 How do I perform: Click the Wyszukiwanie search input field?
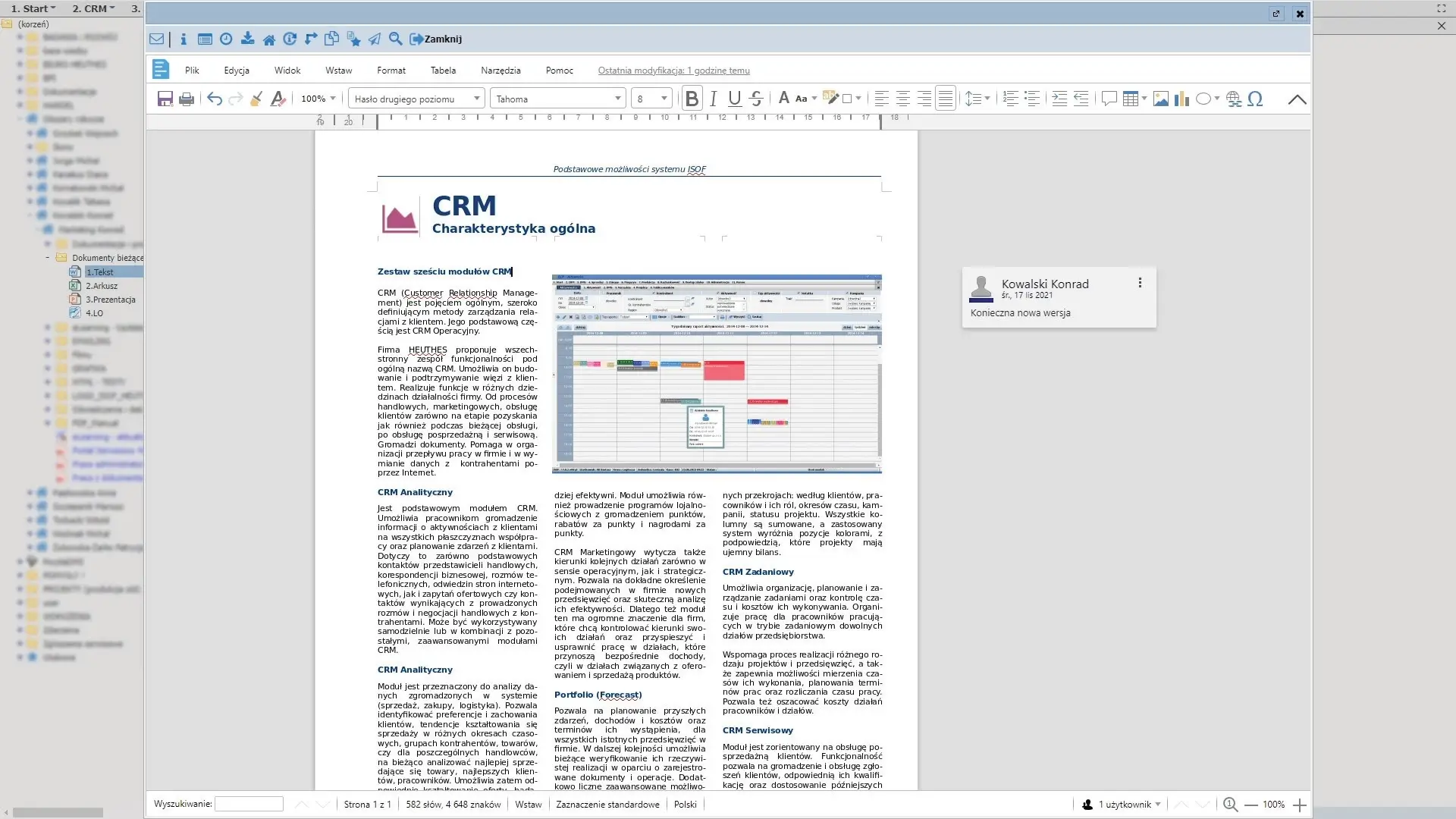click(249, 804)
